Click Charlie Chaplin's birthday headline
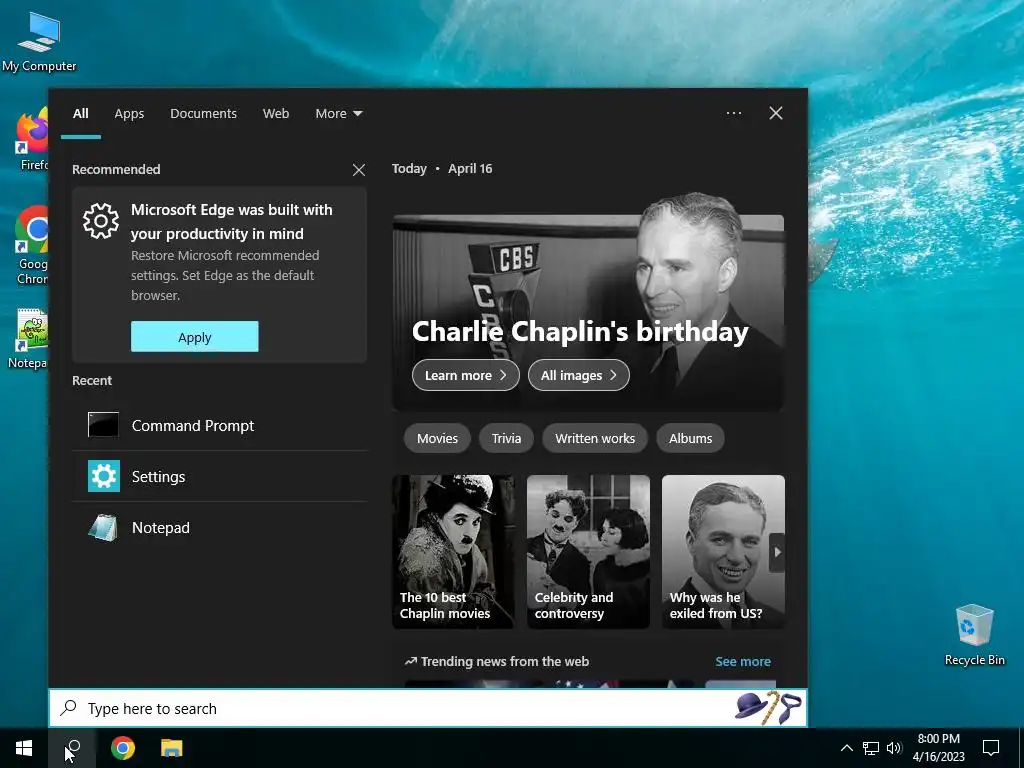1024x768 pixels. (x=580, y=332)
